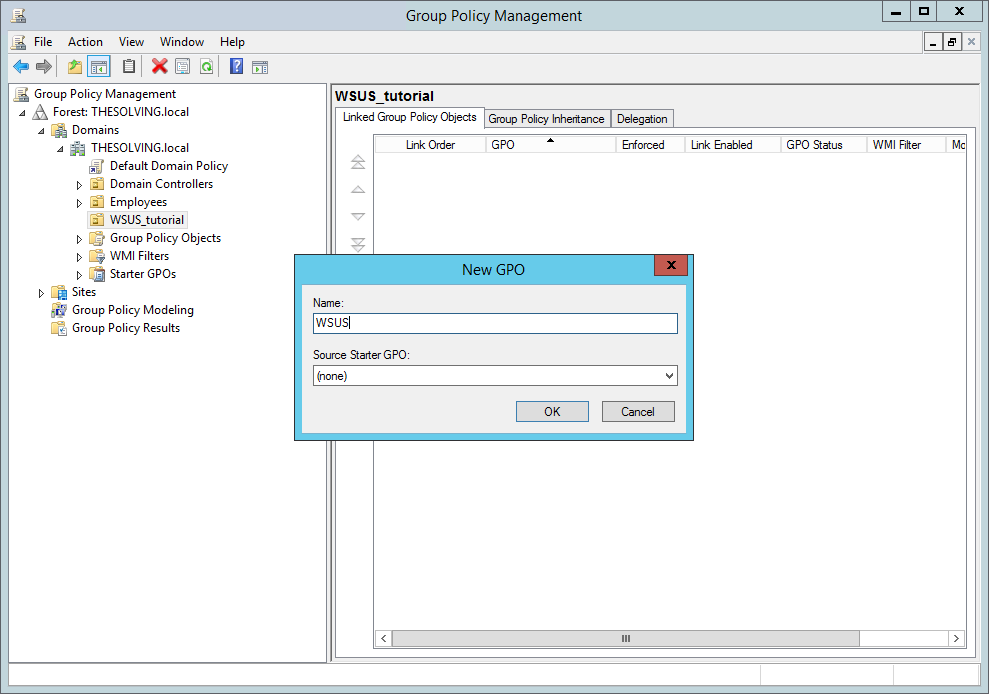Viewport: 989px width, 694px height.
Task: Click the Forward arrow toolbar icon
Action: pyautogui.click(x=44, y=66)
